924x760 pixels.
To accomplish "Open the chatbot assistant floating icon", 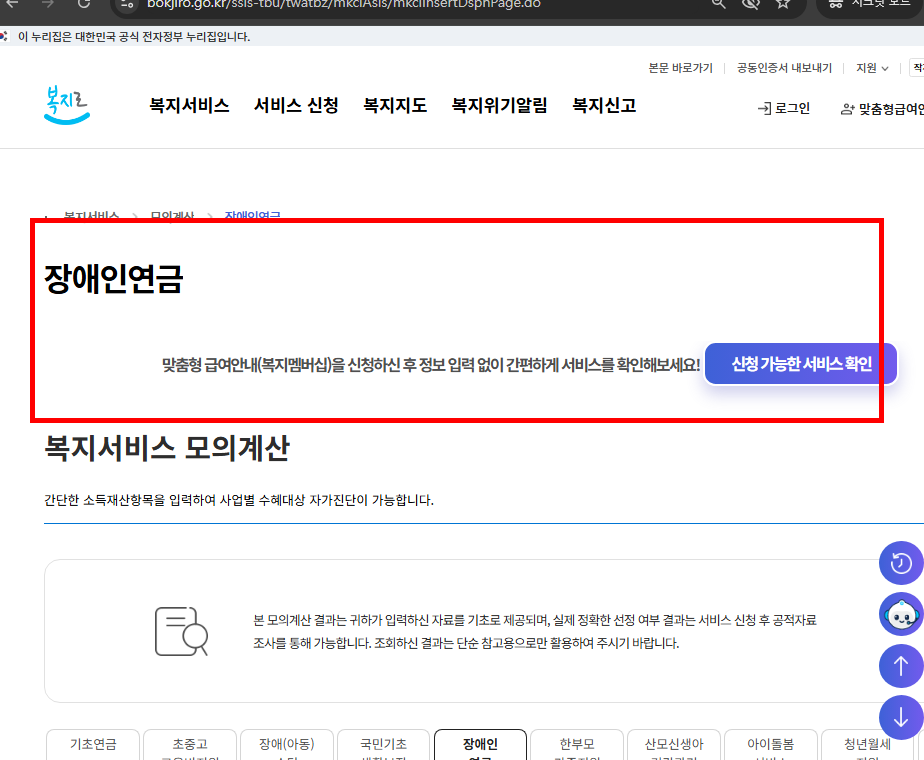I will (902, 614).
